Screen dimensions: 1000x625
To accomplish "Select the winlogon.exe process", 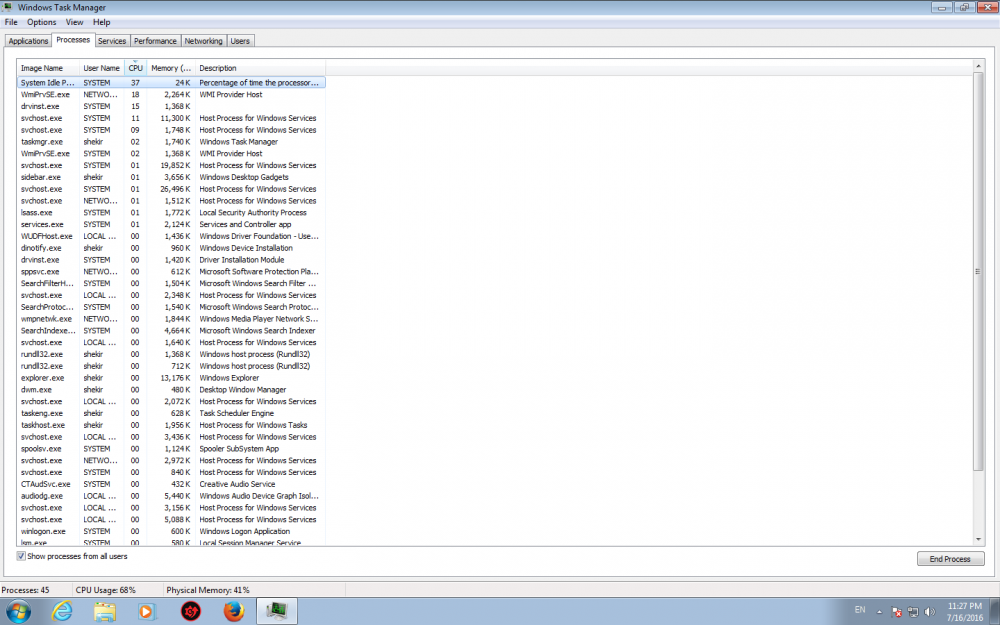I will 171,531.
